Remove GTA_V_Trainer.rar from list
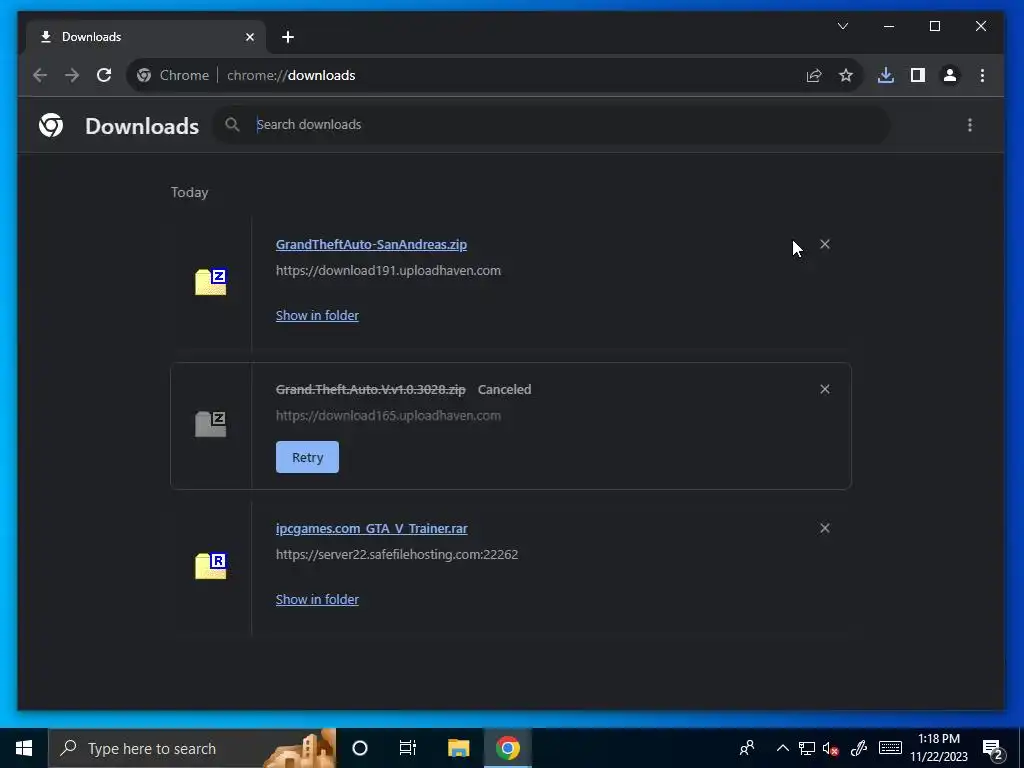This screenshot has width=1024, height=768. (825, 528)
